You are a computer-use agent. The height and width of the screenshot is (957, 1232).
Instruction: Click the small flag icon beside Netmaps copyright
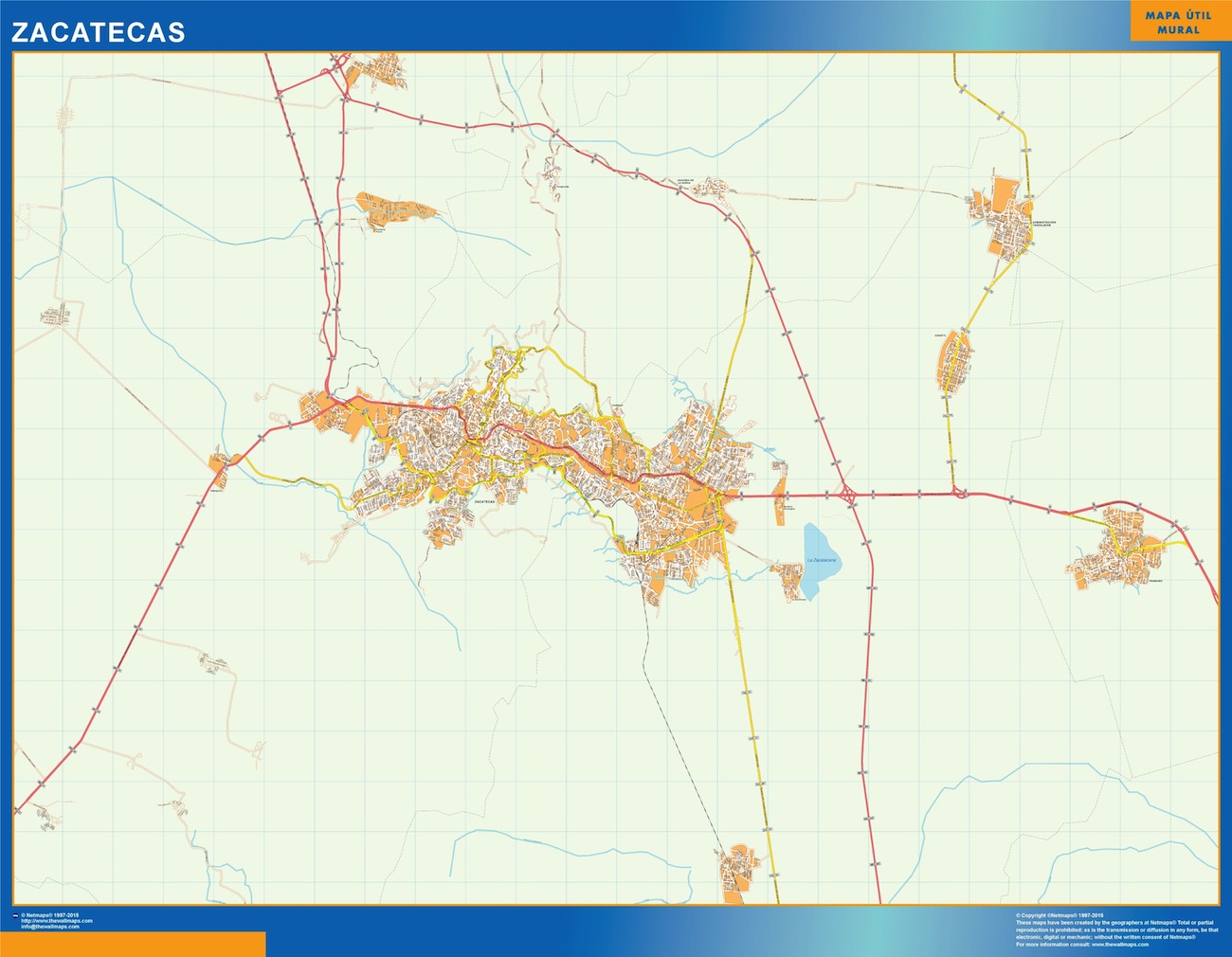14,915
